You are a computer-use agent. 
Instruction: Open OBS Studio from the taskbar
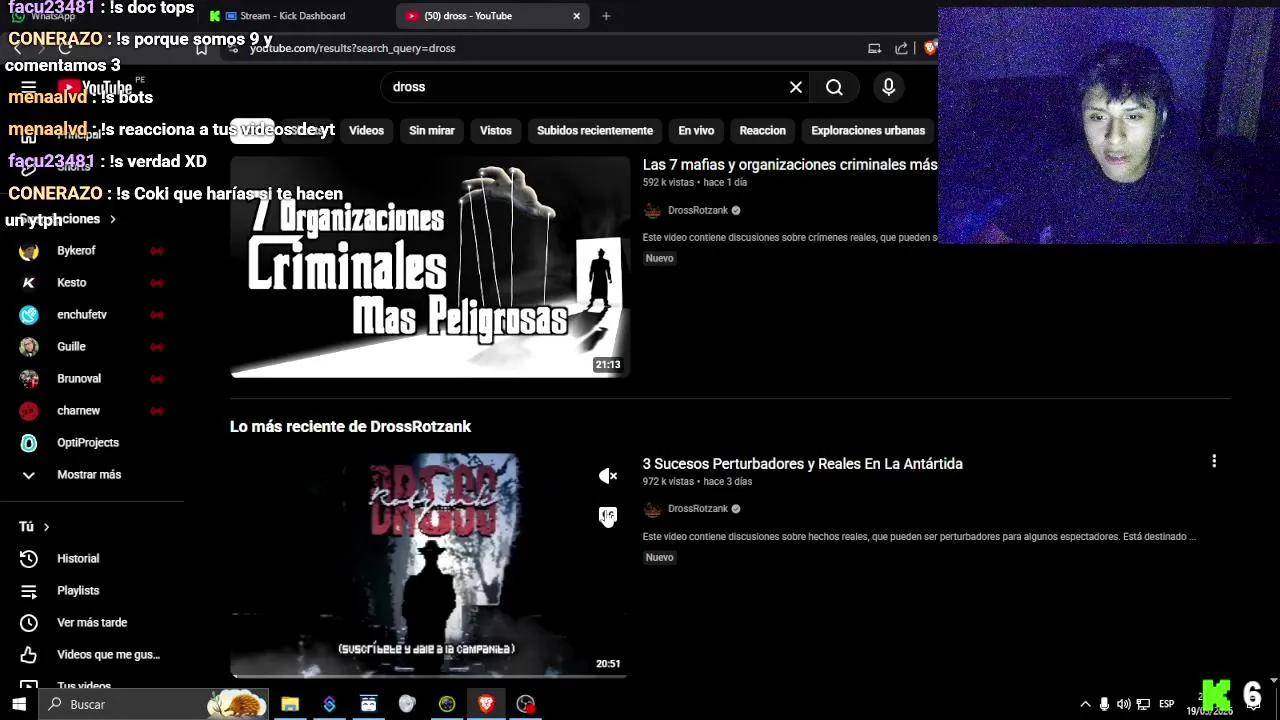(x=525, y=704)
